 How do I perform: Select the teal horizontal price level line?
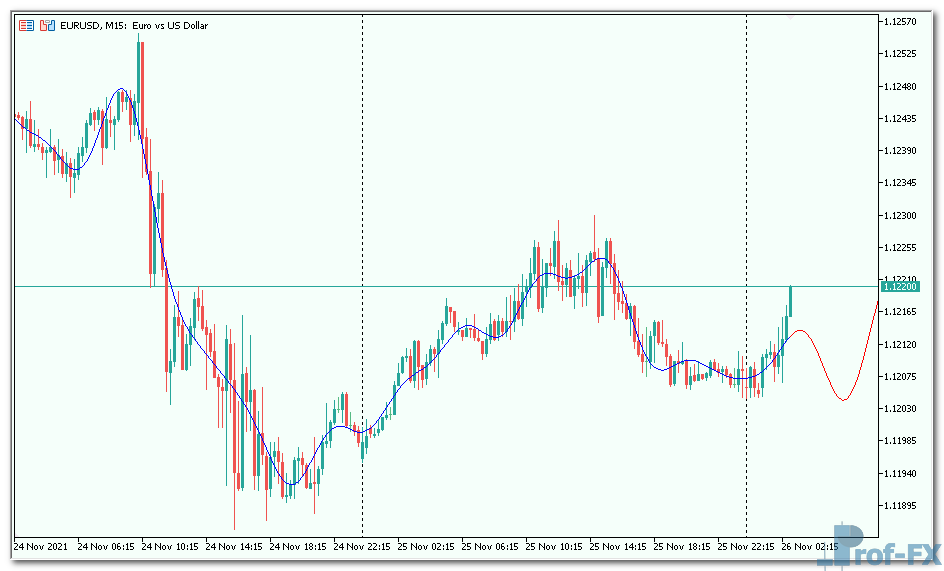pos(450,287)
